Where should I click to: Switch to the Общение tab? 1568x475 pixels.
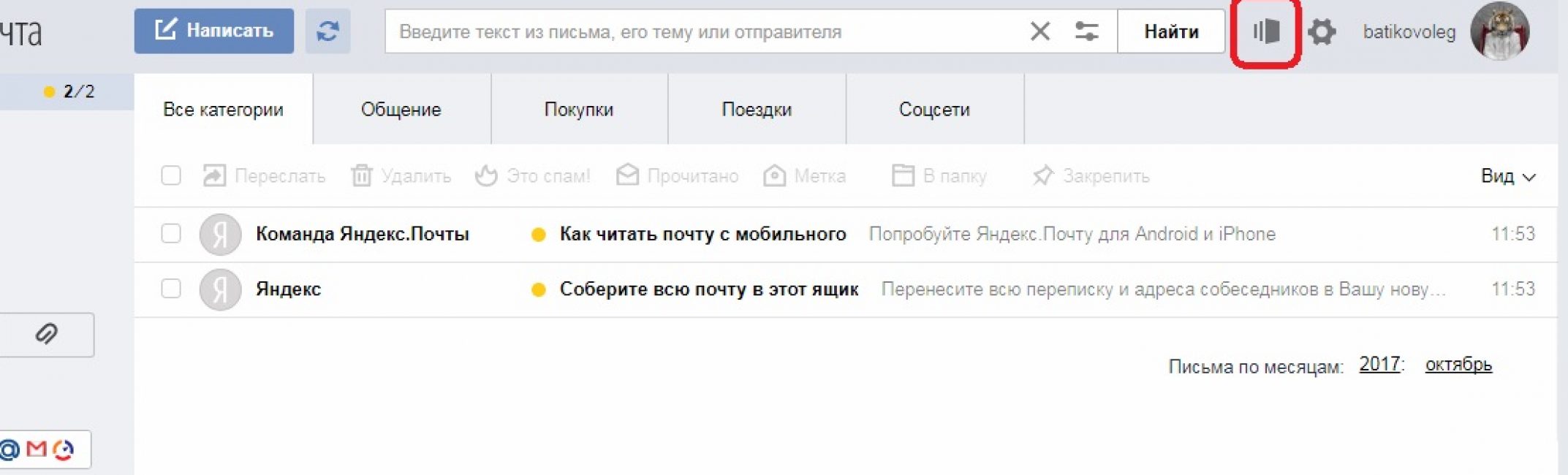401,110
